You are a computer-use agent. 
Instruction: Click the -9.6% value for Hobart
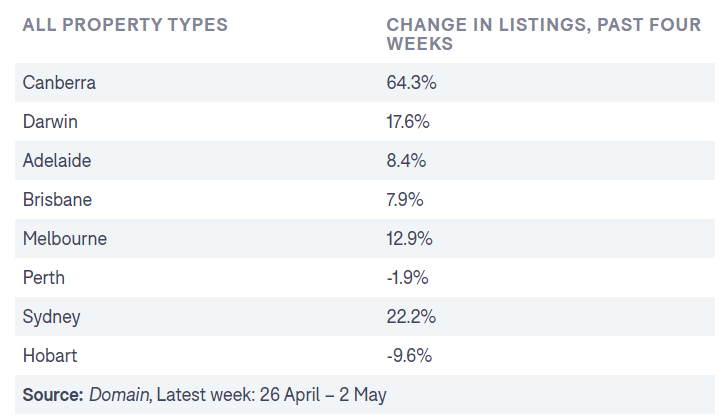click(x=408, y=356)
